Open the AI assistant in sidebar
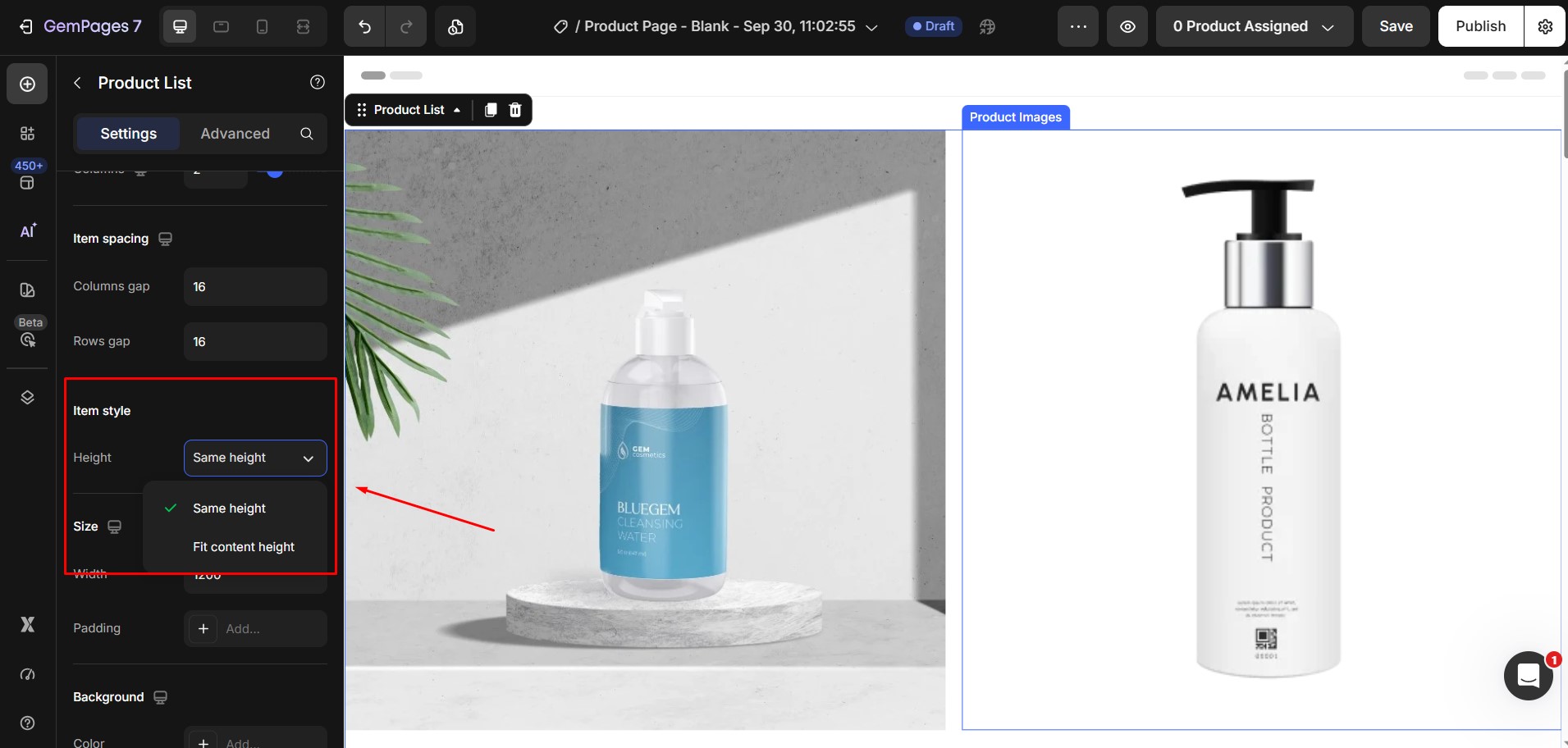This screenshot has height=748, width=1568. (28, 231)
